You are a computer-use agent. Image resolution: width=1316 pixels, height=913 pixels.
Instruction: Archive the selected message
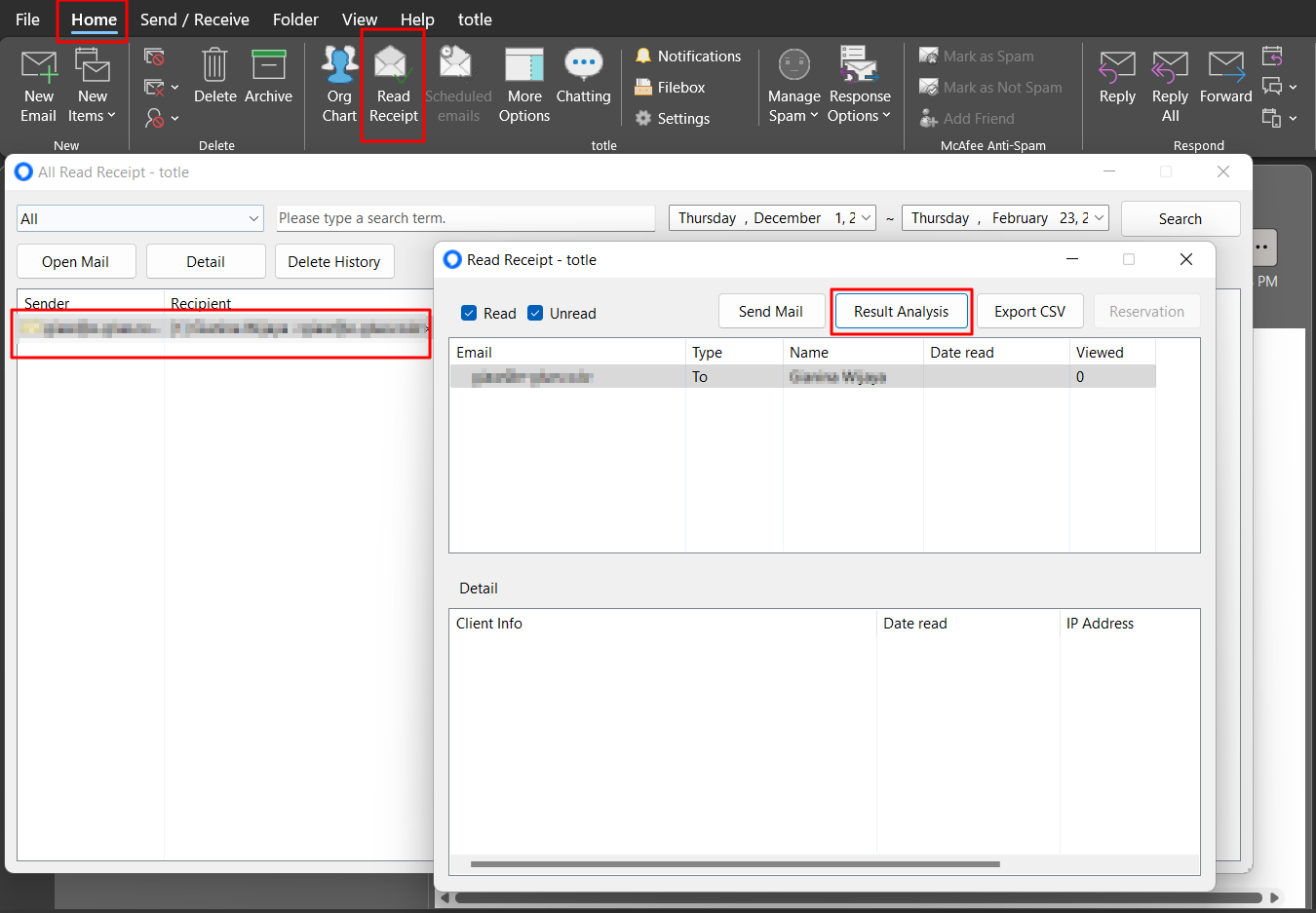point(268,76)
